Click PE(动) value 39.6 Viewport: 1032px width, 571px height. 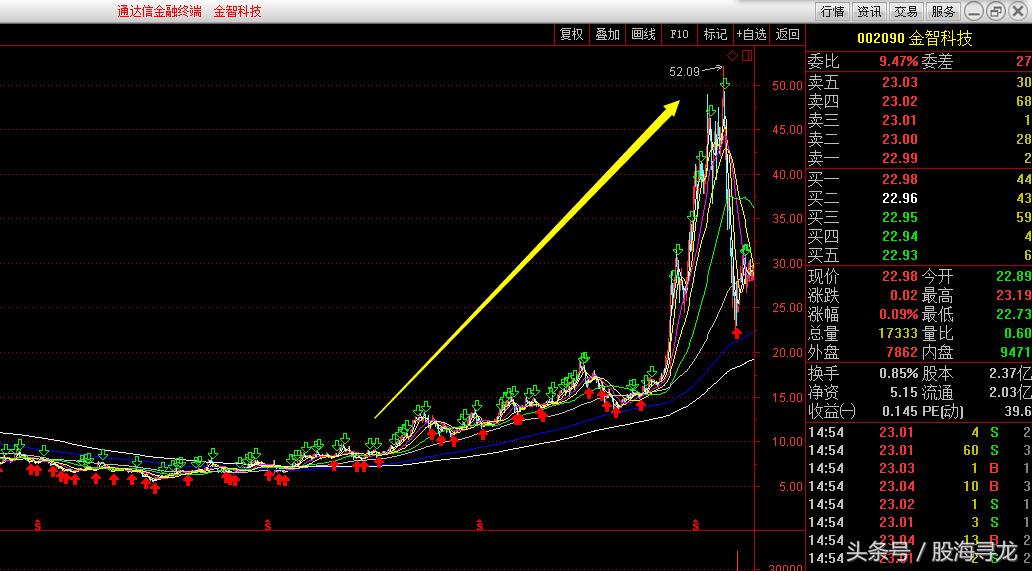[1019, 412]
